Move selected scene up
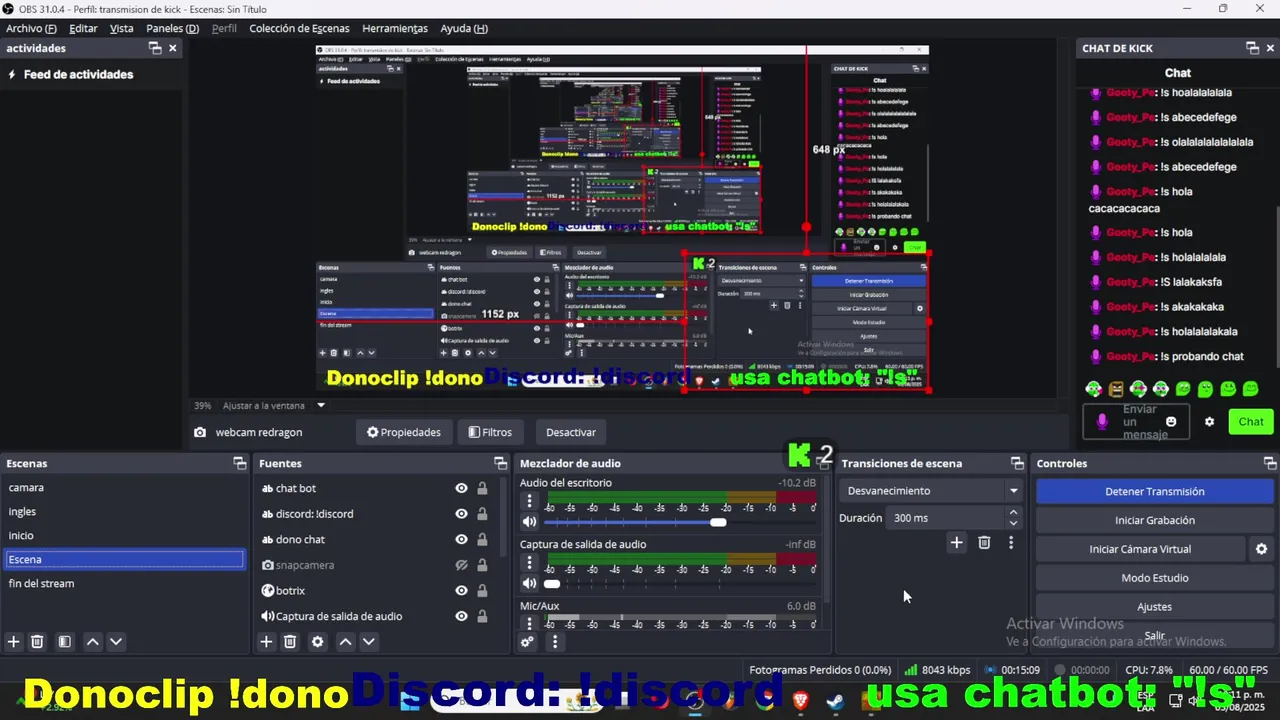Screen dimensions: 1280x720 [92, 642]
